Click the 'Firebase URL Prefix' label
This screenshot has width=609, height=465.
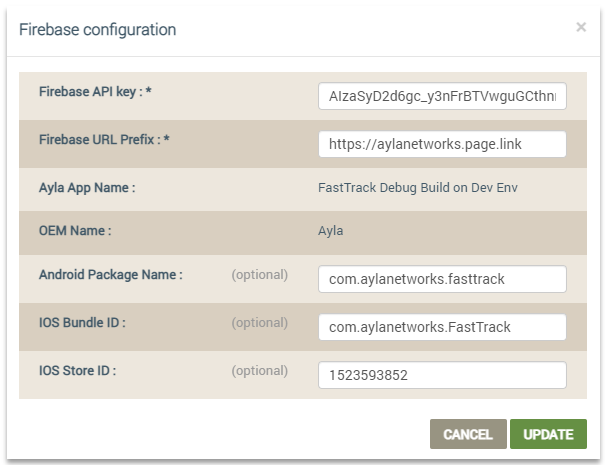pos(104,139)
